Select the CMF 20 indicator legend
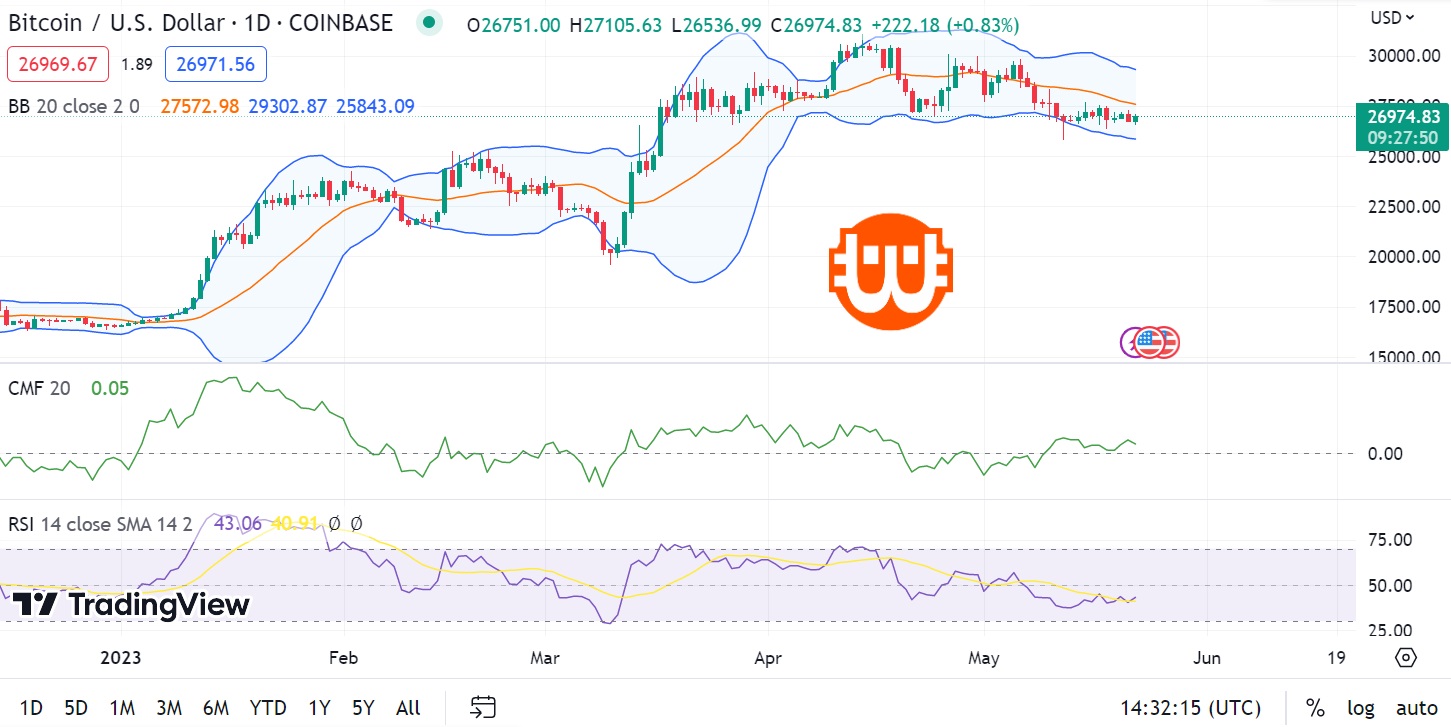Image resolution: width=1451 pixels, height=727 pixels. 39,388
